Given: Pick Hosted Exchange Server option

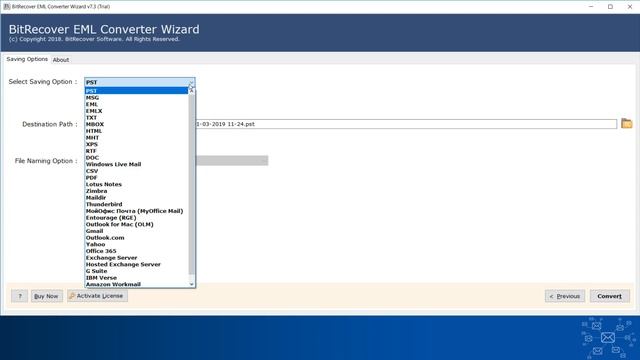Looking at the screenshot, I should pos(136,264).
